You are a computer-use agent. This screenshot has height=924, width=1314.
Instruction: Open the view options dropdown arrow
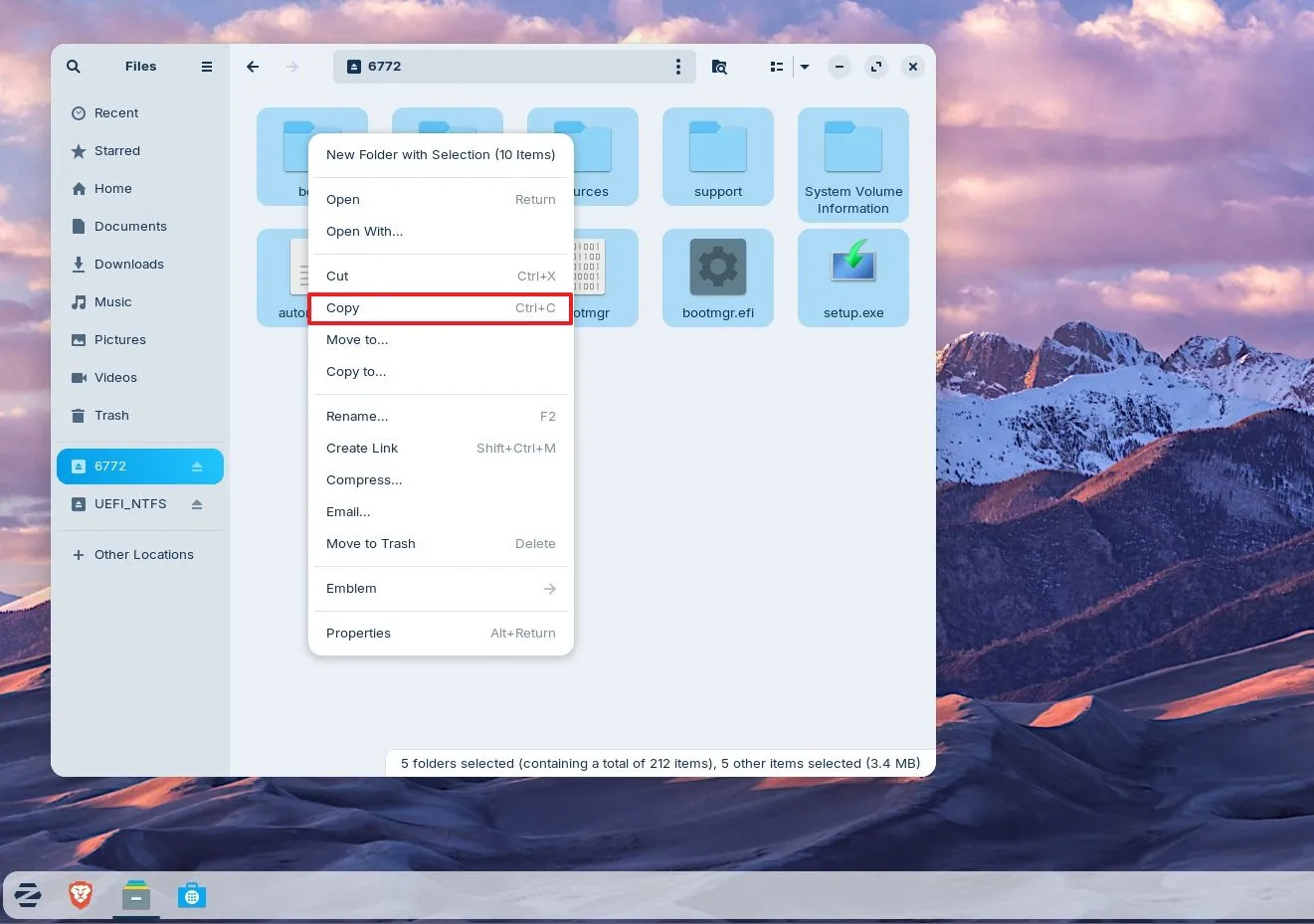804,67
